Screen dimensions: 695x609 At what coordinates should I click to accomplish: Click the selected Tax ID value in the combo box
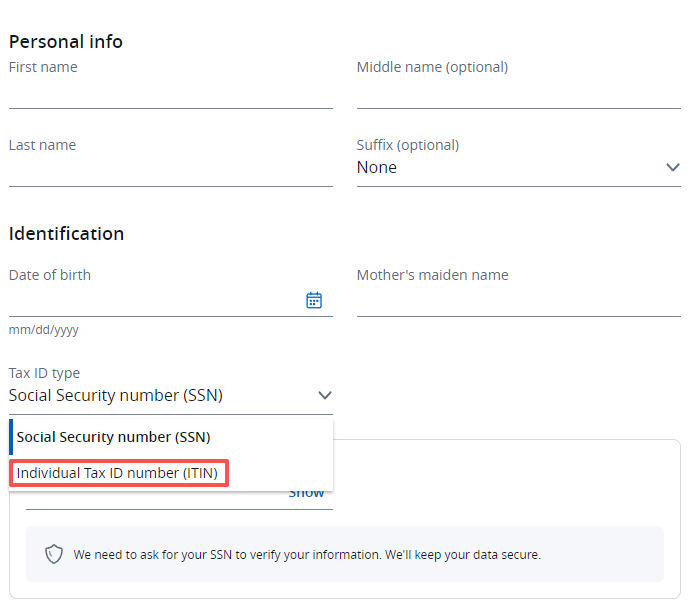(116, 396)
